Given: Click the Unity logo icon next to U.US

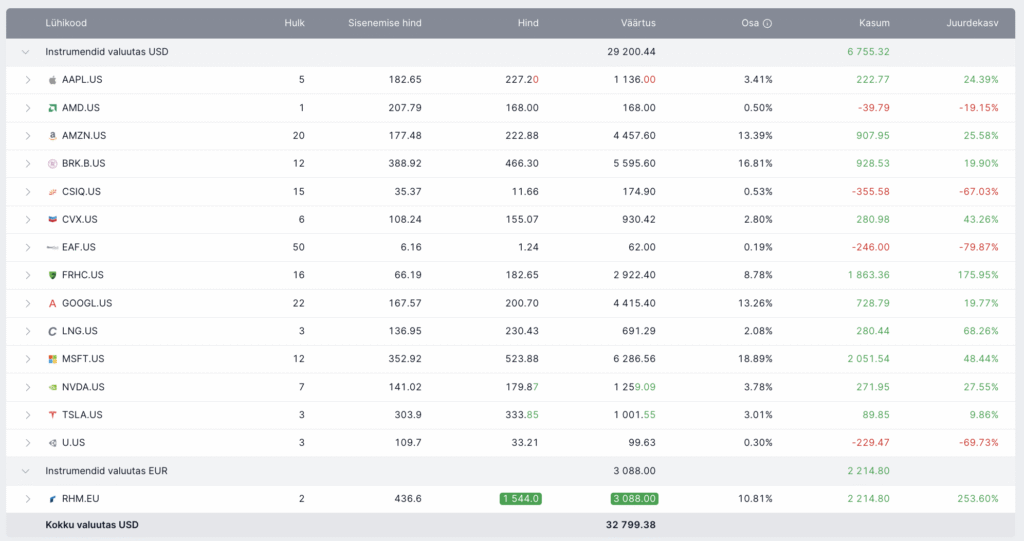Looking at the screenshot, I should click(x=52, y=443).
